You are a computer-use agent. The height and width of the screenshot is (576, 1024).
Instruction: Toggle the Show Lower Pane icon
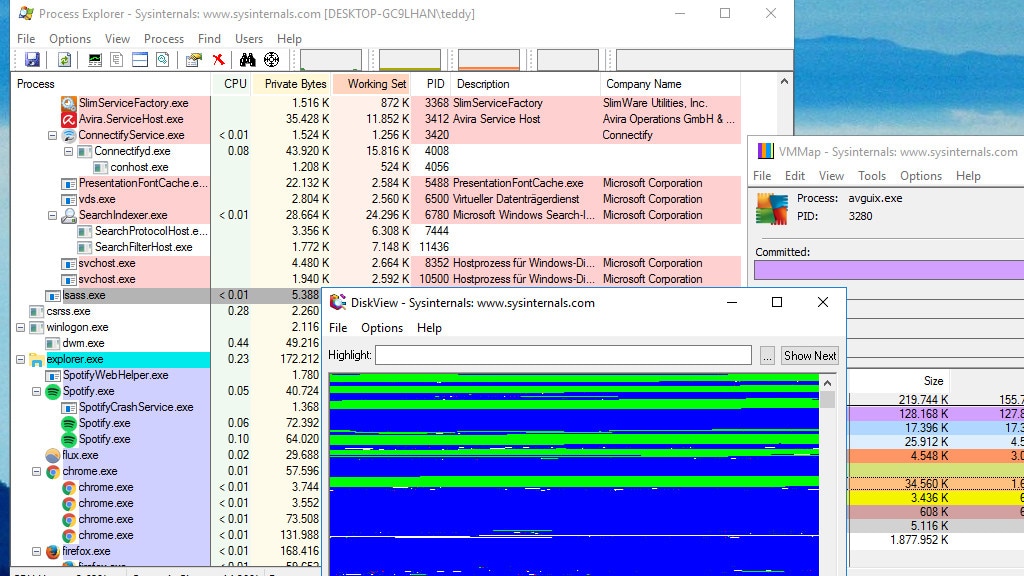(140, 60)
